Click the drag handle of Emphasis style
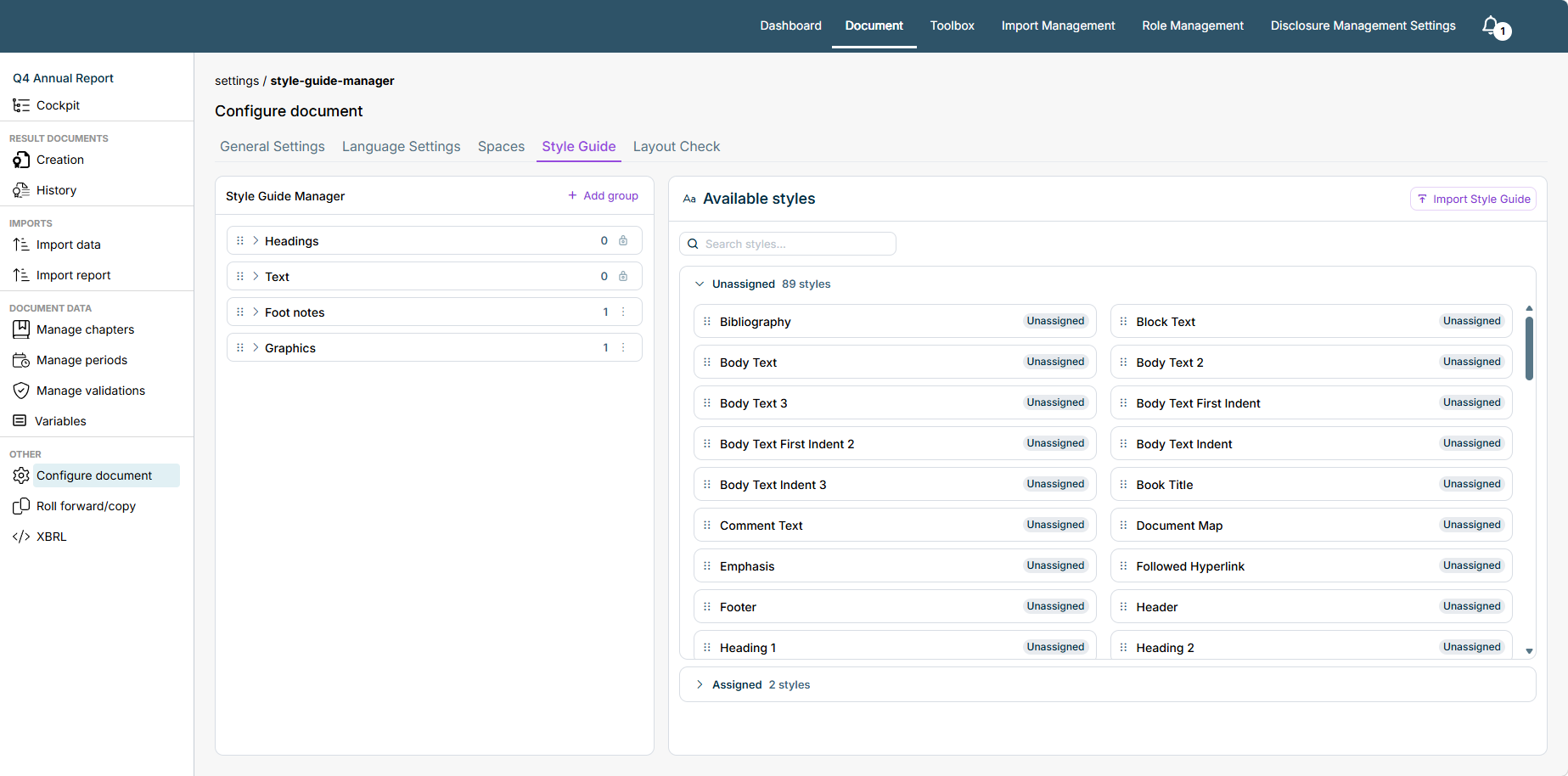Screen dimensions: 1568x776 click(x=707, y=565)
